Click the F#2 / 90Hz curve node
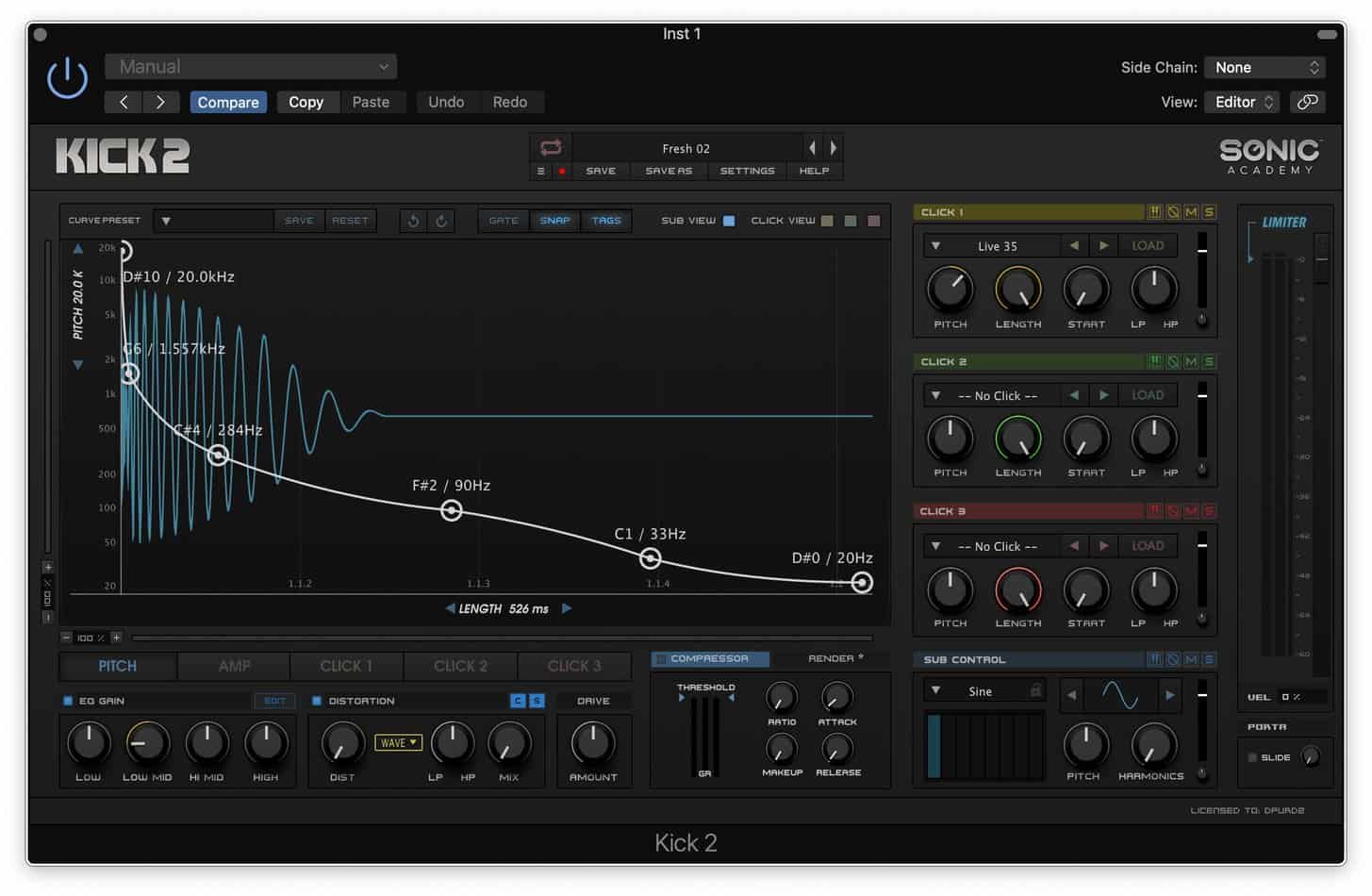The width and height of the screenshot is (1372, 896). (452, 510)
